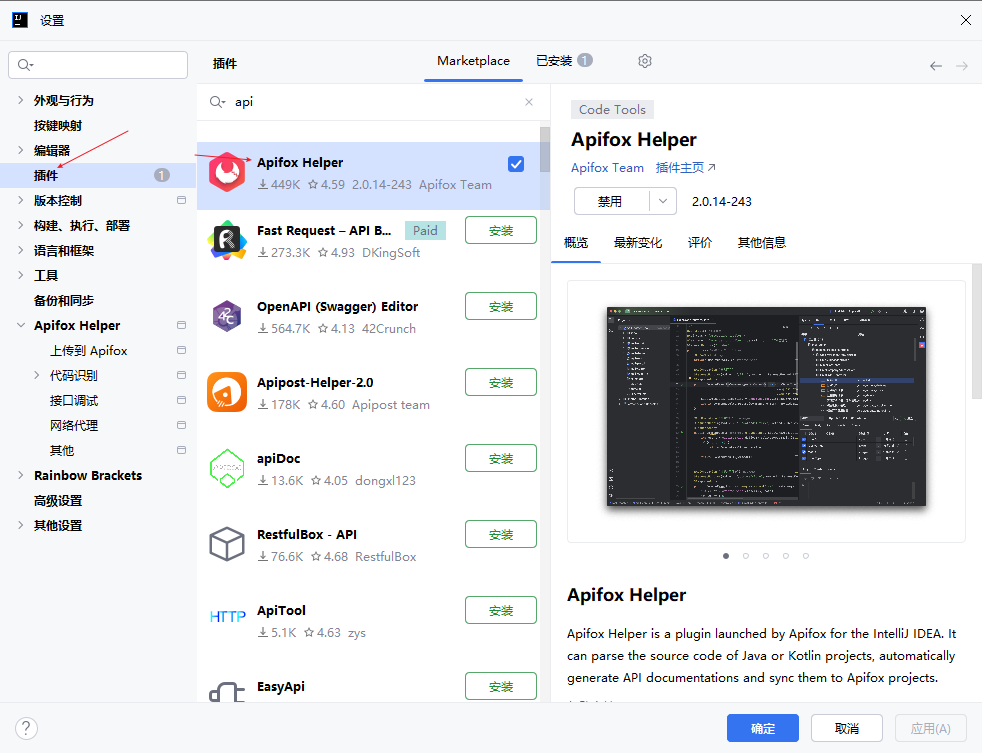Click project-level icon next to 接口调试

182,400
